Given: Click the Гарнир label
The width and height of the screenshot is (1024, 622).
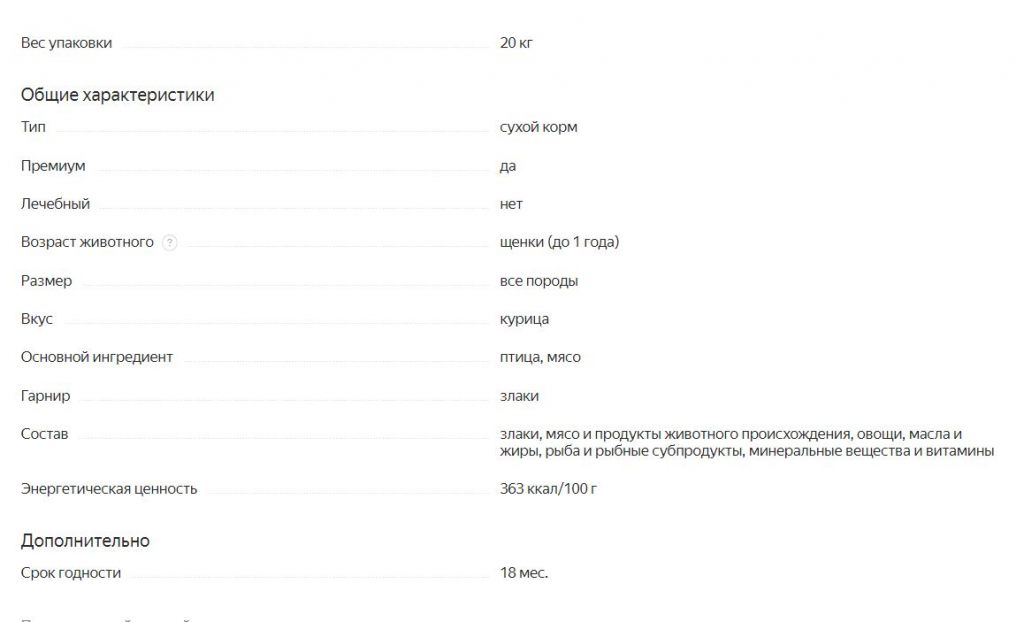Looking at the screenshot, I should [45, 396].
